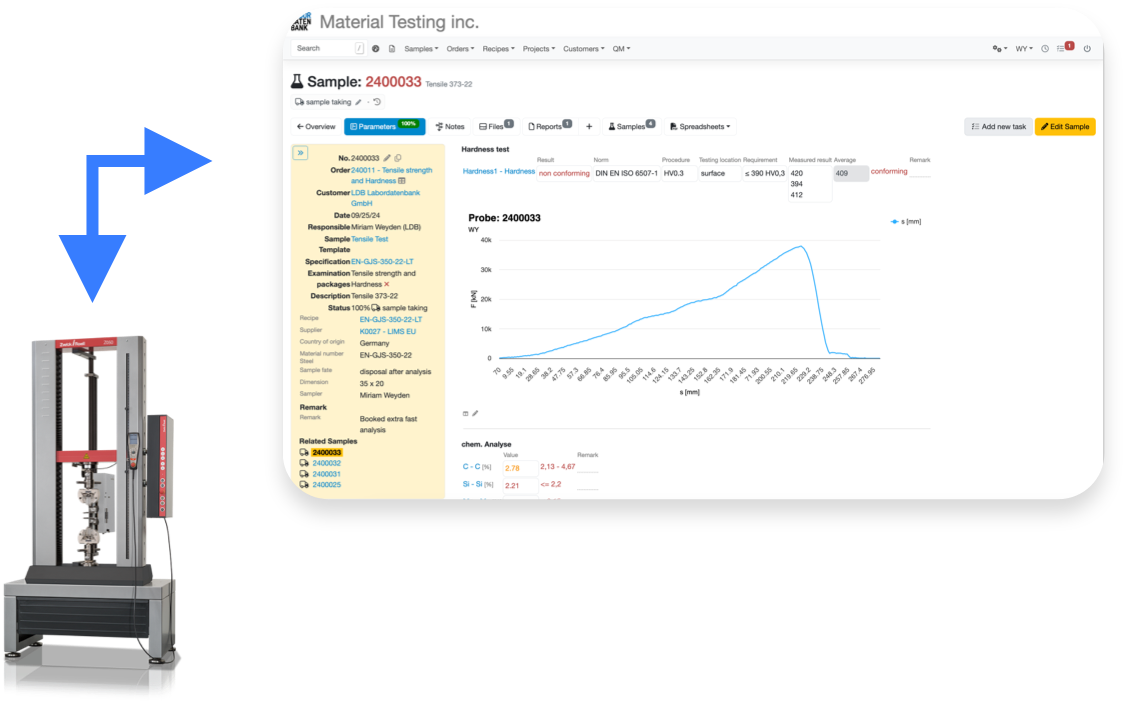Click the Search input field

click(x=323, y=48)
